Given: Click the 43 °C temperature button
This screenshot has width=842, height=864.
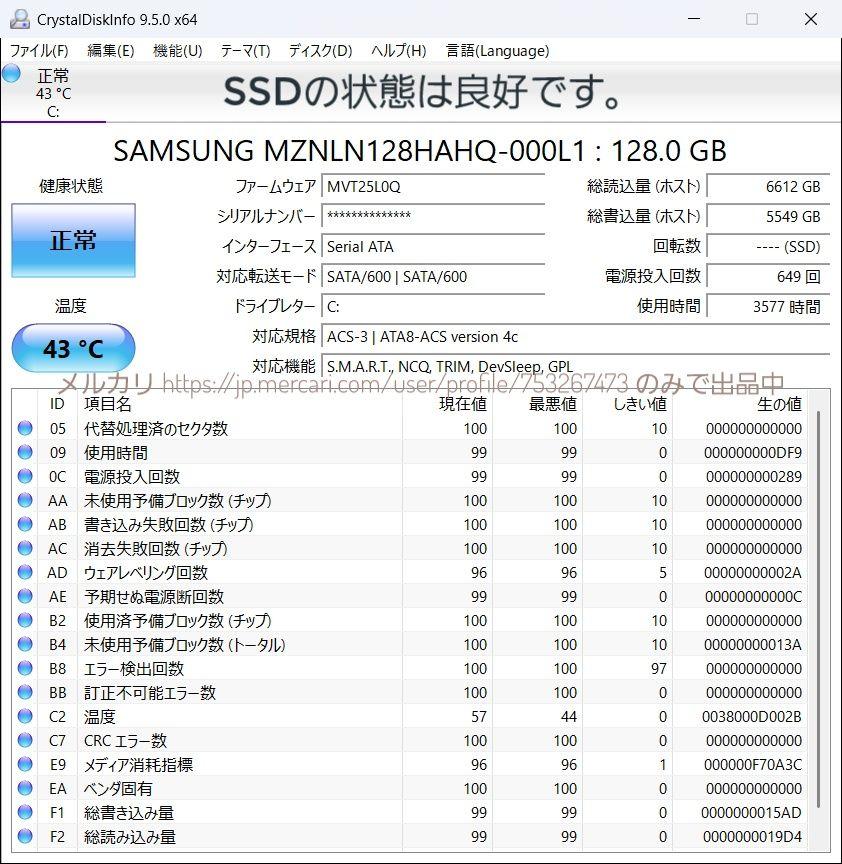Looking at the screenshot, I should tap(73, 349).
